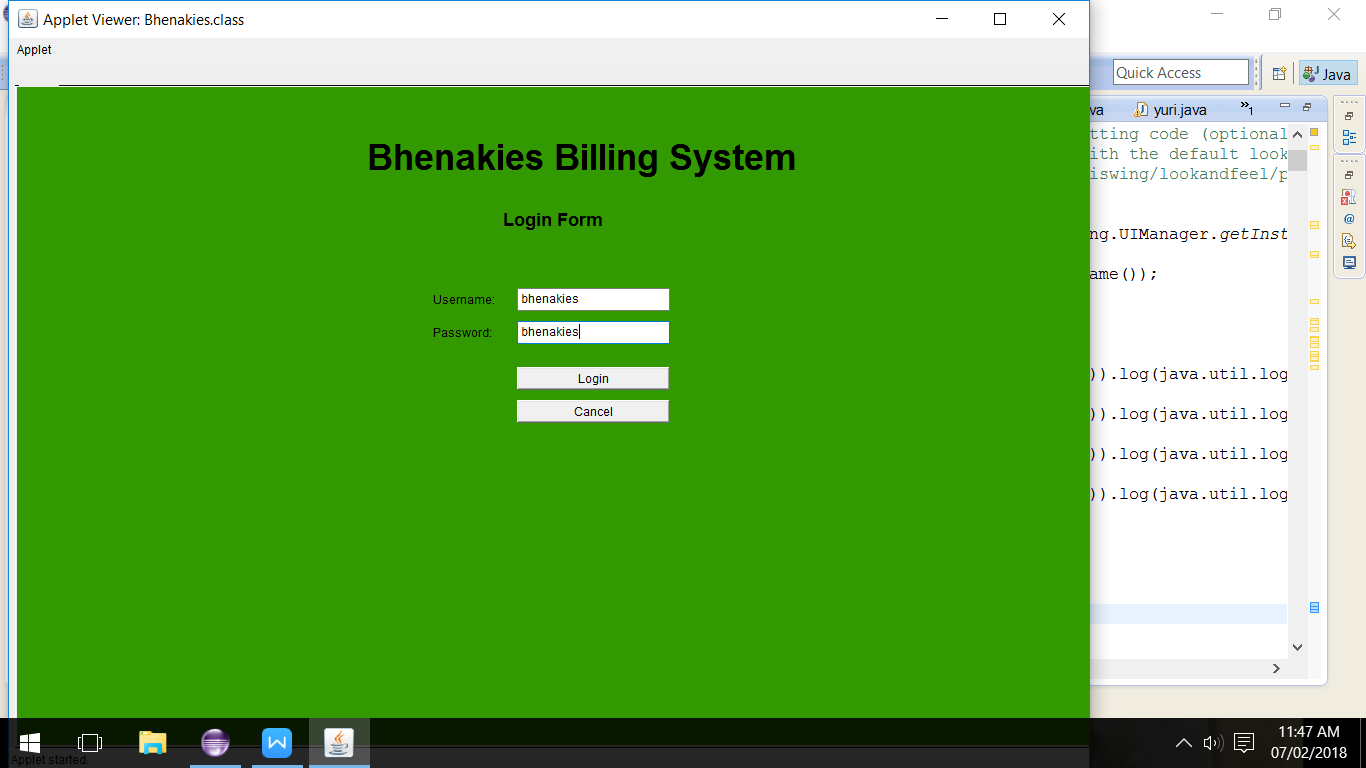Open the Javadoc view icon in Eclipse
1366x768 pixels.
[x=1349, y=218]
